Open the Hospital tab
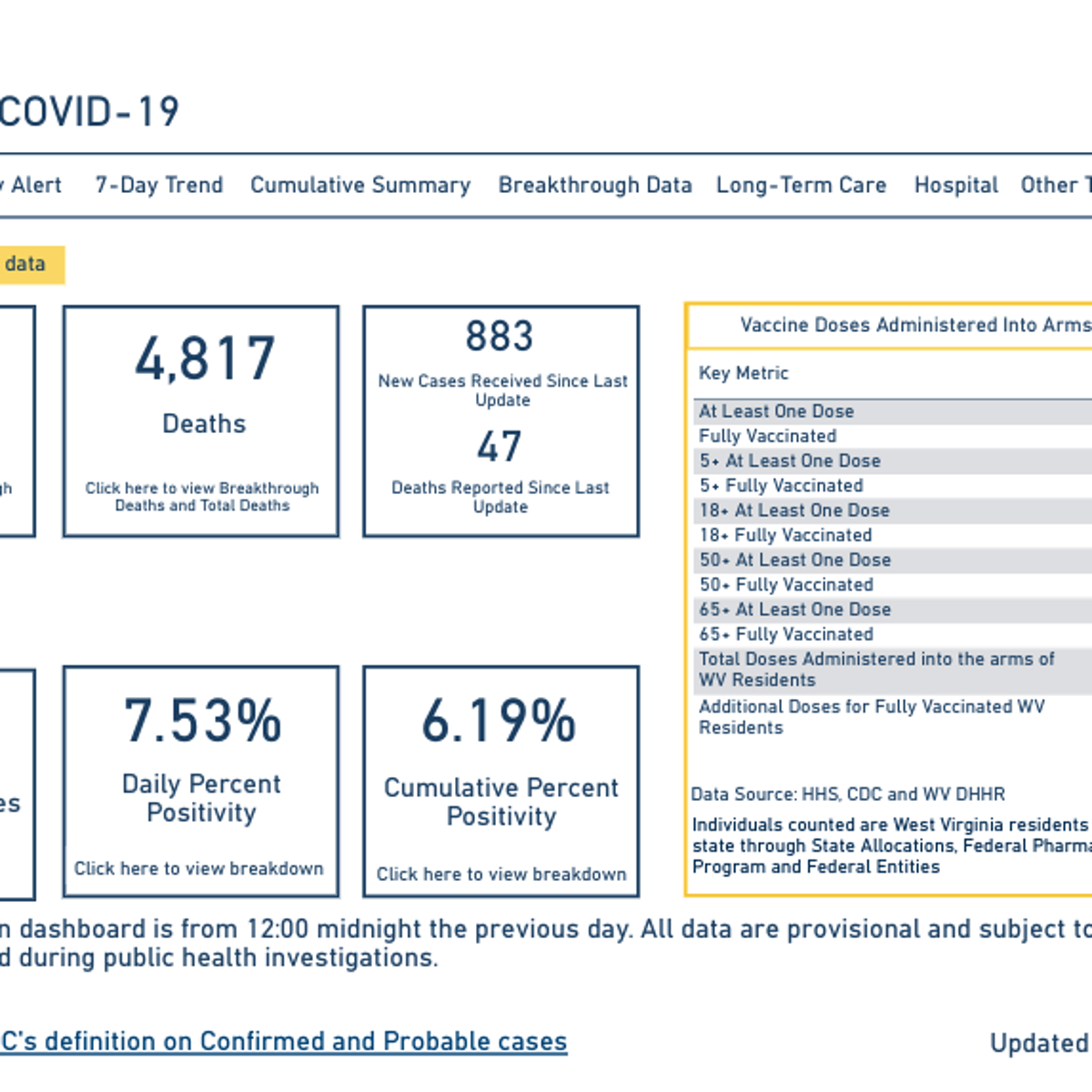The height and width of the screenshot is (1092, 1092). tap(955, 186)
